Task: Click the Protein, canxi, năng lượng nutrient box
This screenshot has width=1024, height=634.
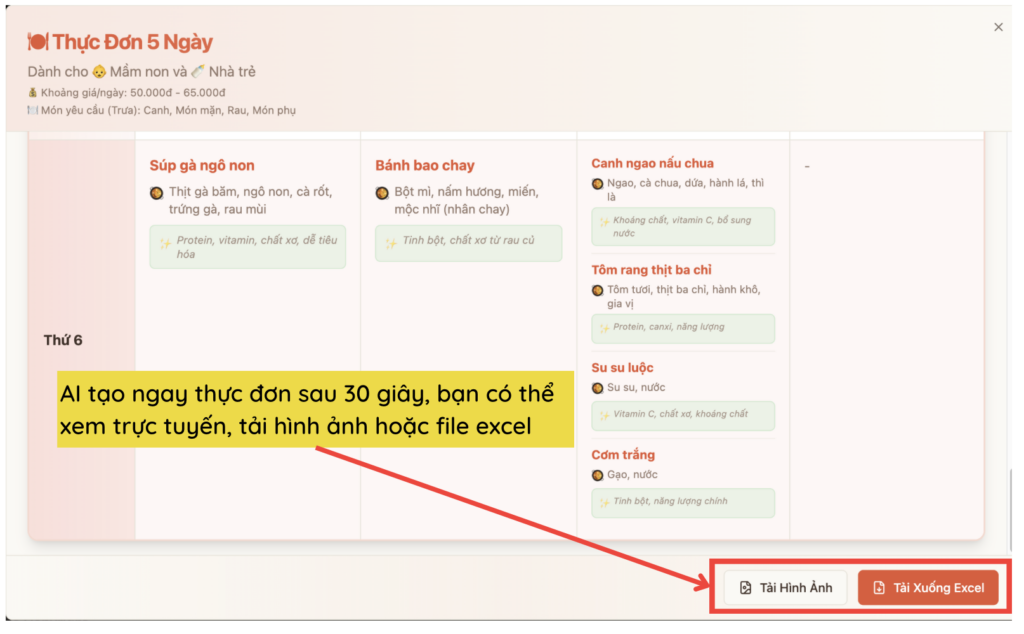Action: click(x=683, y=327)
